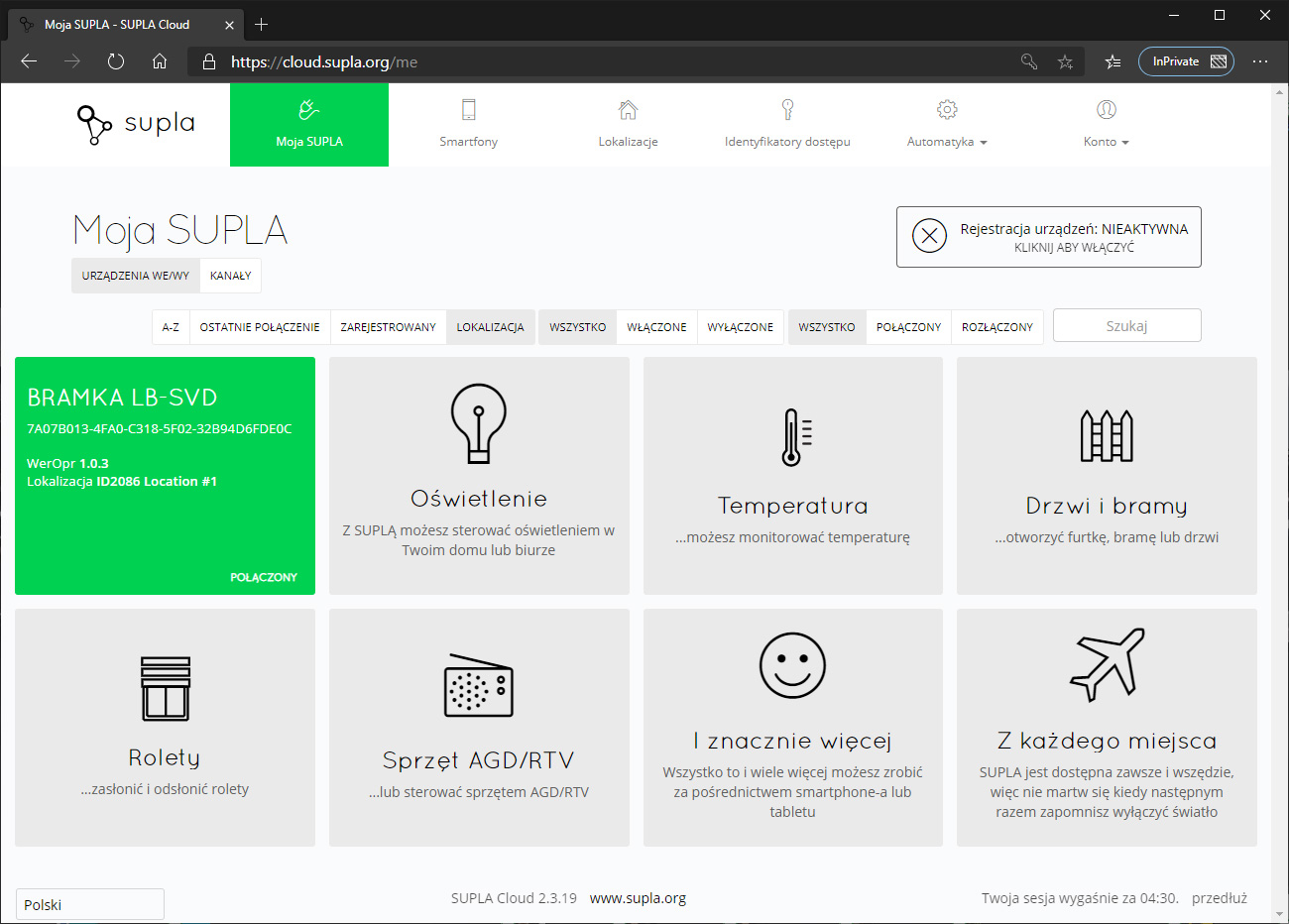Open the favorites list icon
The image size is (1289, 924).
(1113, 61)
